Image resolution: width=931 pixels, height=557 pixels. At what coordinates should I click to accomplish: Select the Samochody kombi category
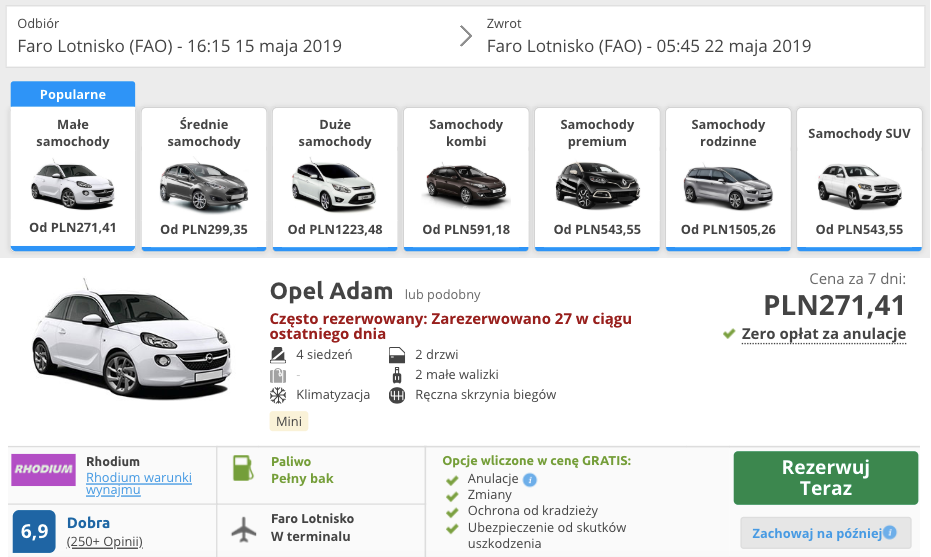(x=466, y=178)
